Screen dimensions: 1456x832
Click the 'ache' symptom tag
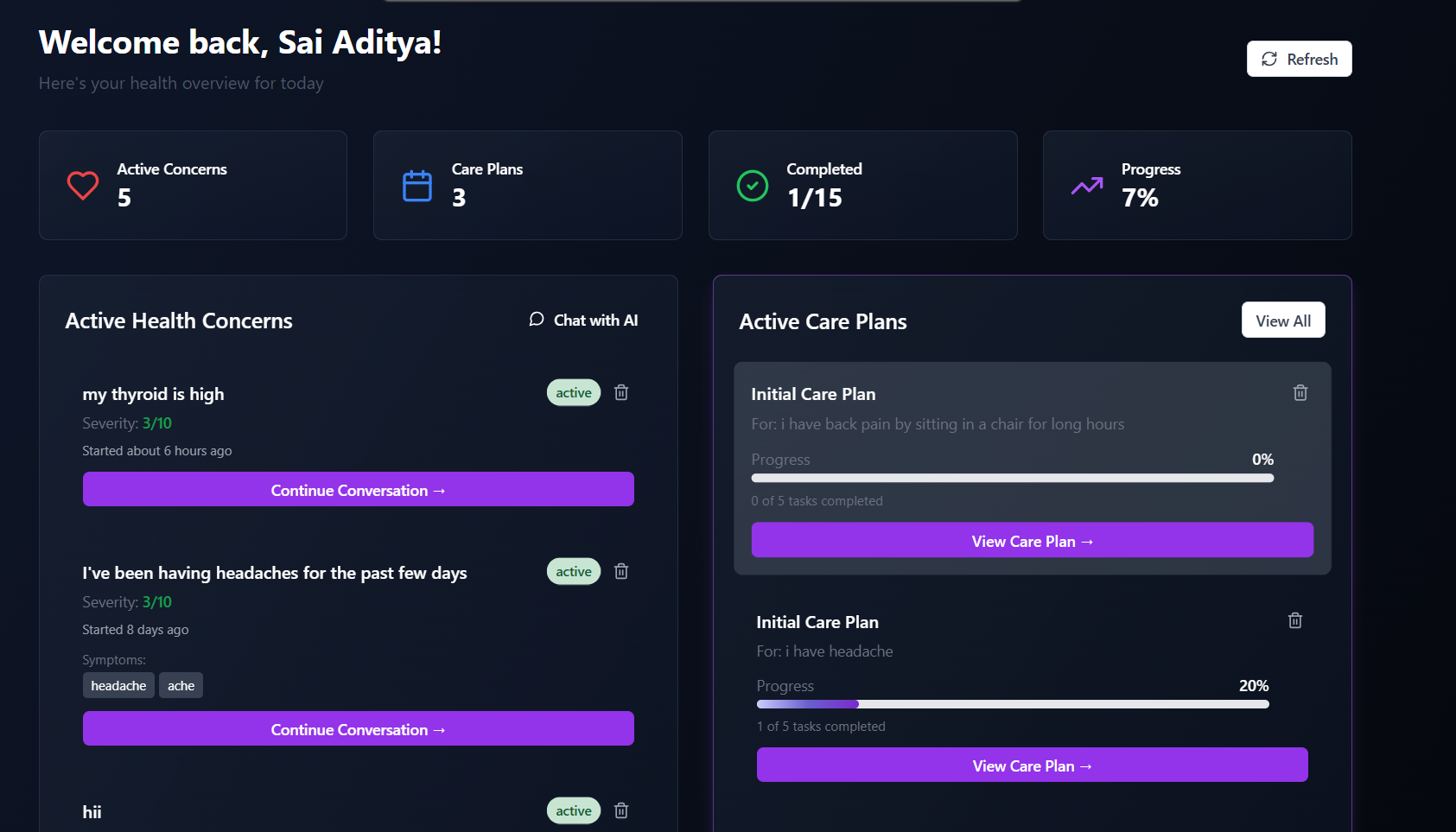(x=181, y=686)
